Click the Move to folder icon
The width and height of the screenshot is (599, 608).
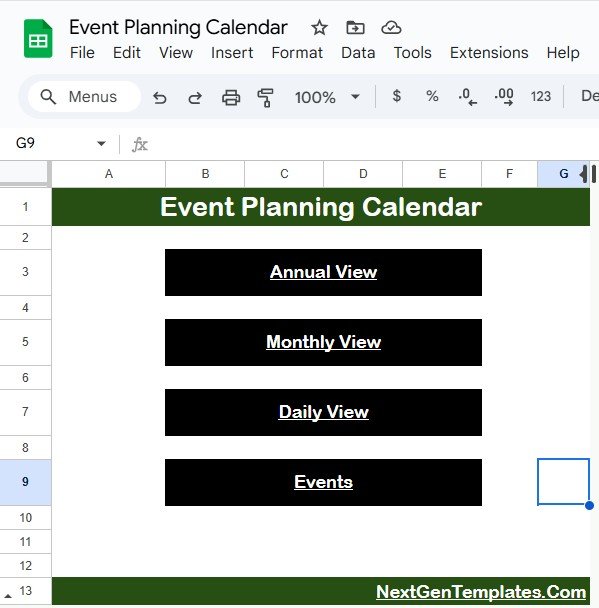point(355,28)
